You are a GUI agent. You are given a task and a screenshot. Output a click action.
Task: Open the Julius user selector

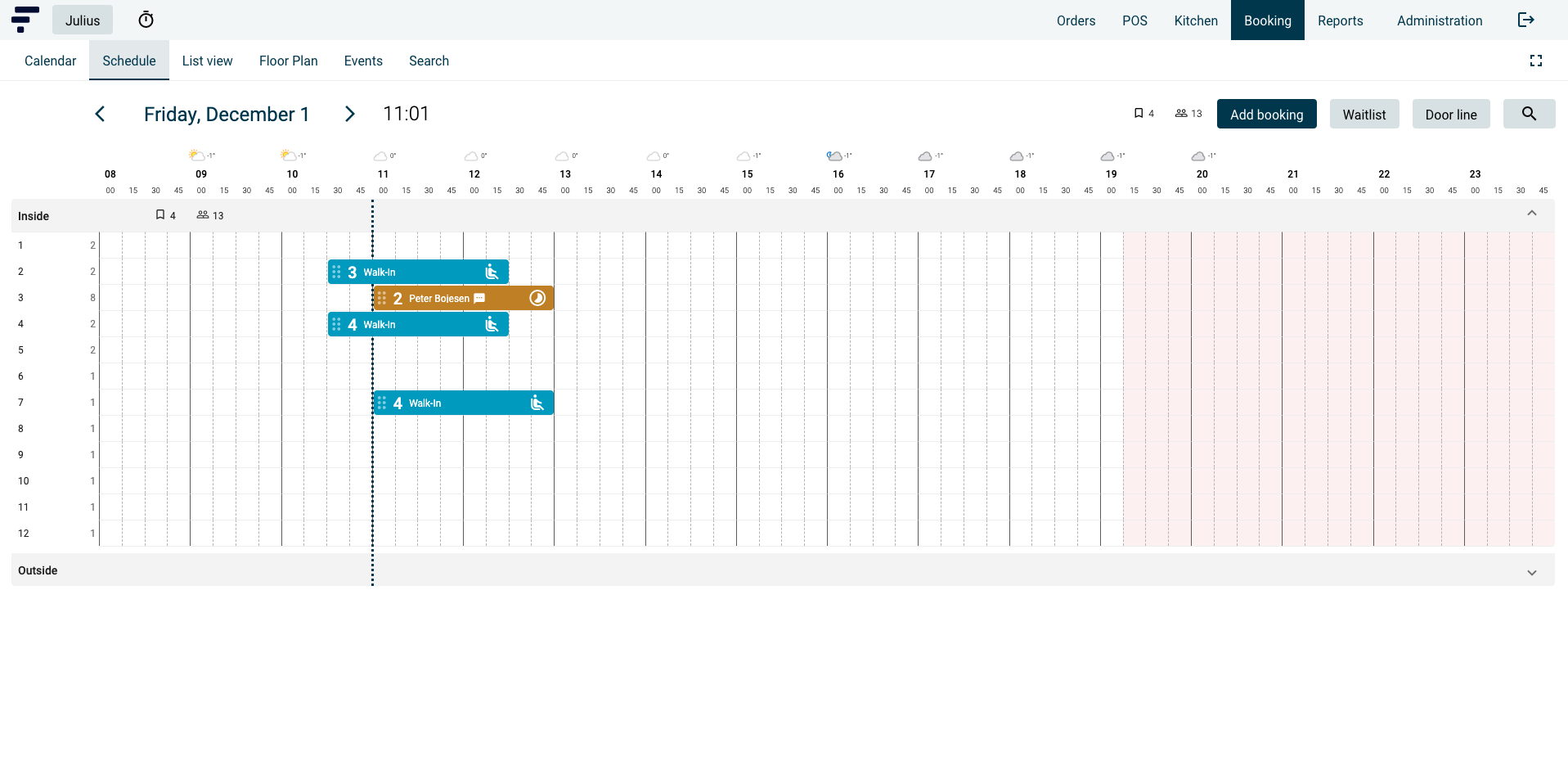(x=83, y=20)
